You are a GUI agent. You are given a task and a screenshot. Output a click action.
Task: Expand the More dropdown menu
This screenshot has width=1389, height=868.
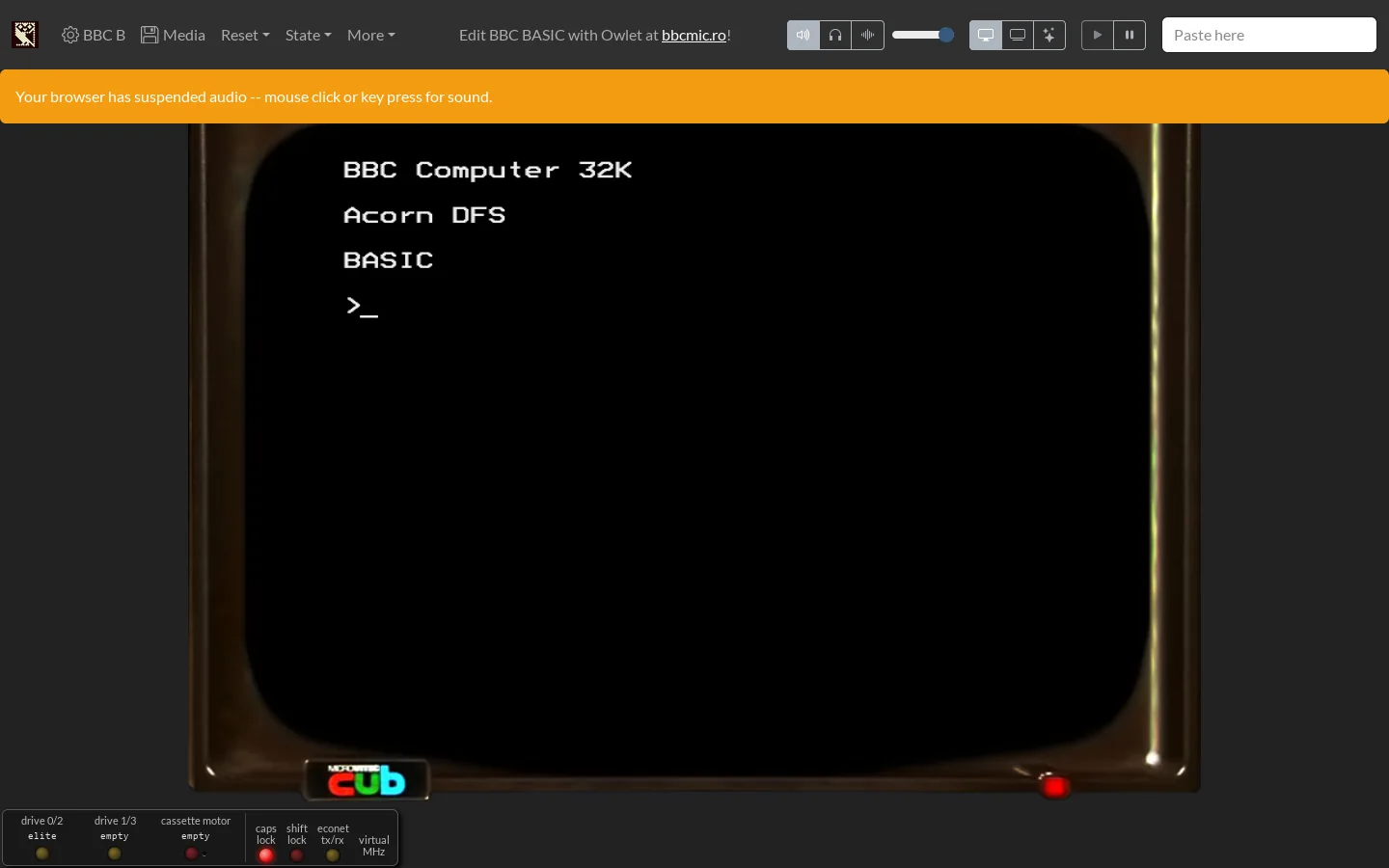coord(371,35)
